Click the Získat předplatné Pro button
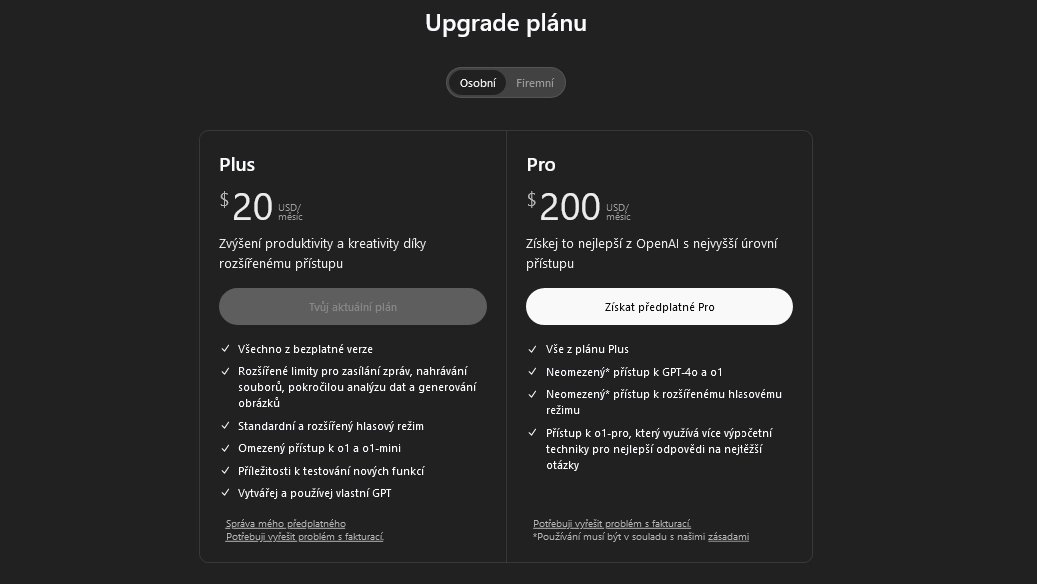The width and height of the screenshot is (1037, 584). coord(659,307)
